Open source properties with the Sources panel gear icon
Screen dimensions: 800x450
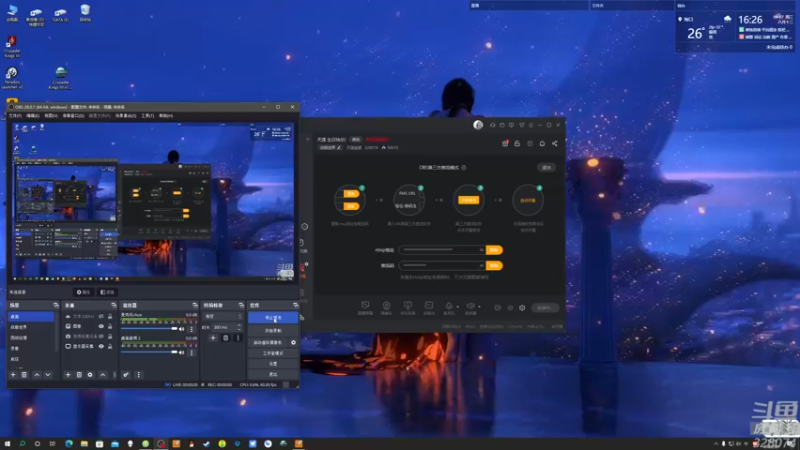[90, 374]
